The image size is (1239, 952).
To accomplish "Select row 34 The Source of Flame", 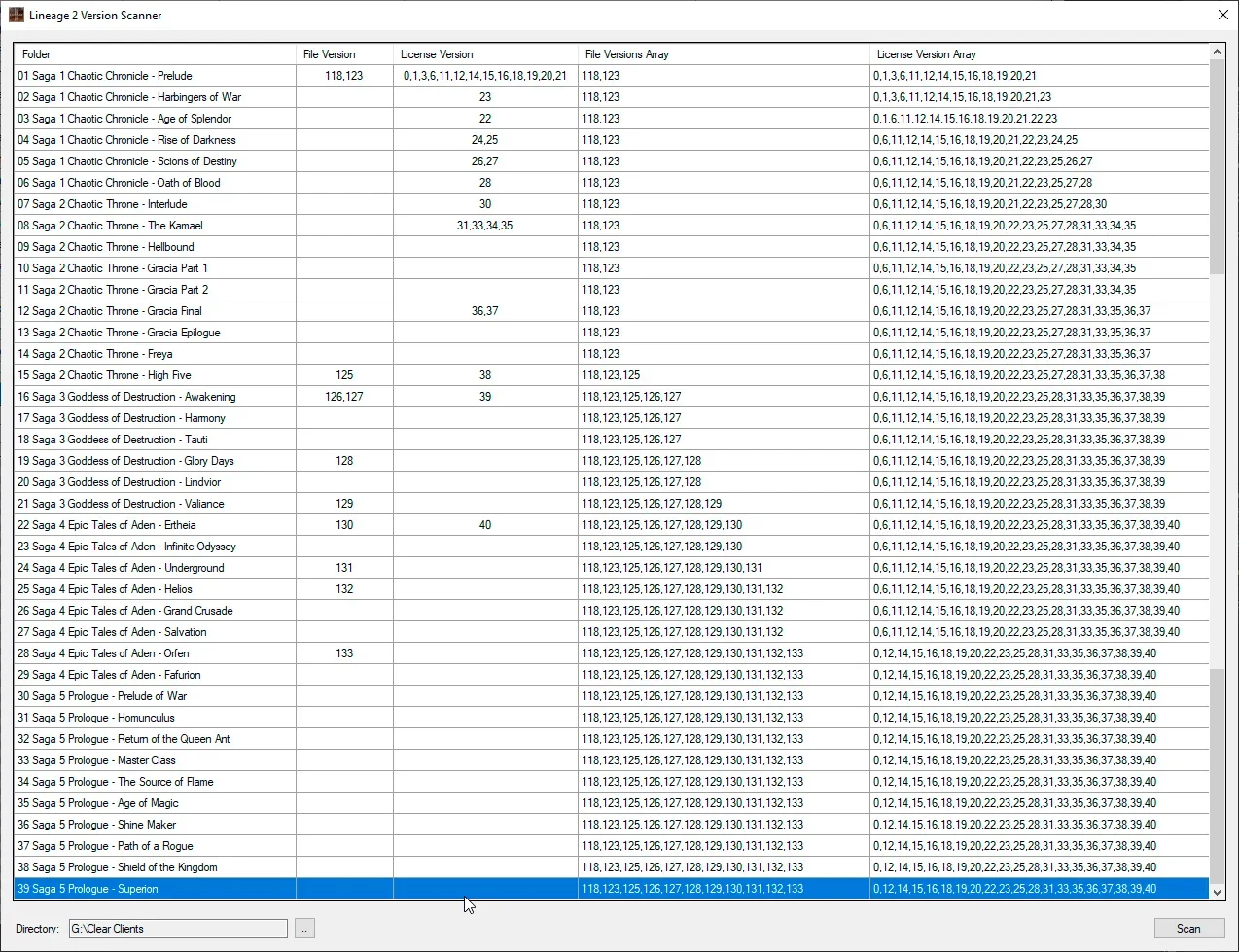I will pyautogui.click(x=611, y=782).
